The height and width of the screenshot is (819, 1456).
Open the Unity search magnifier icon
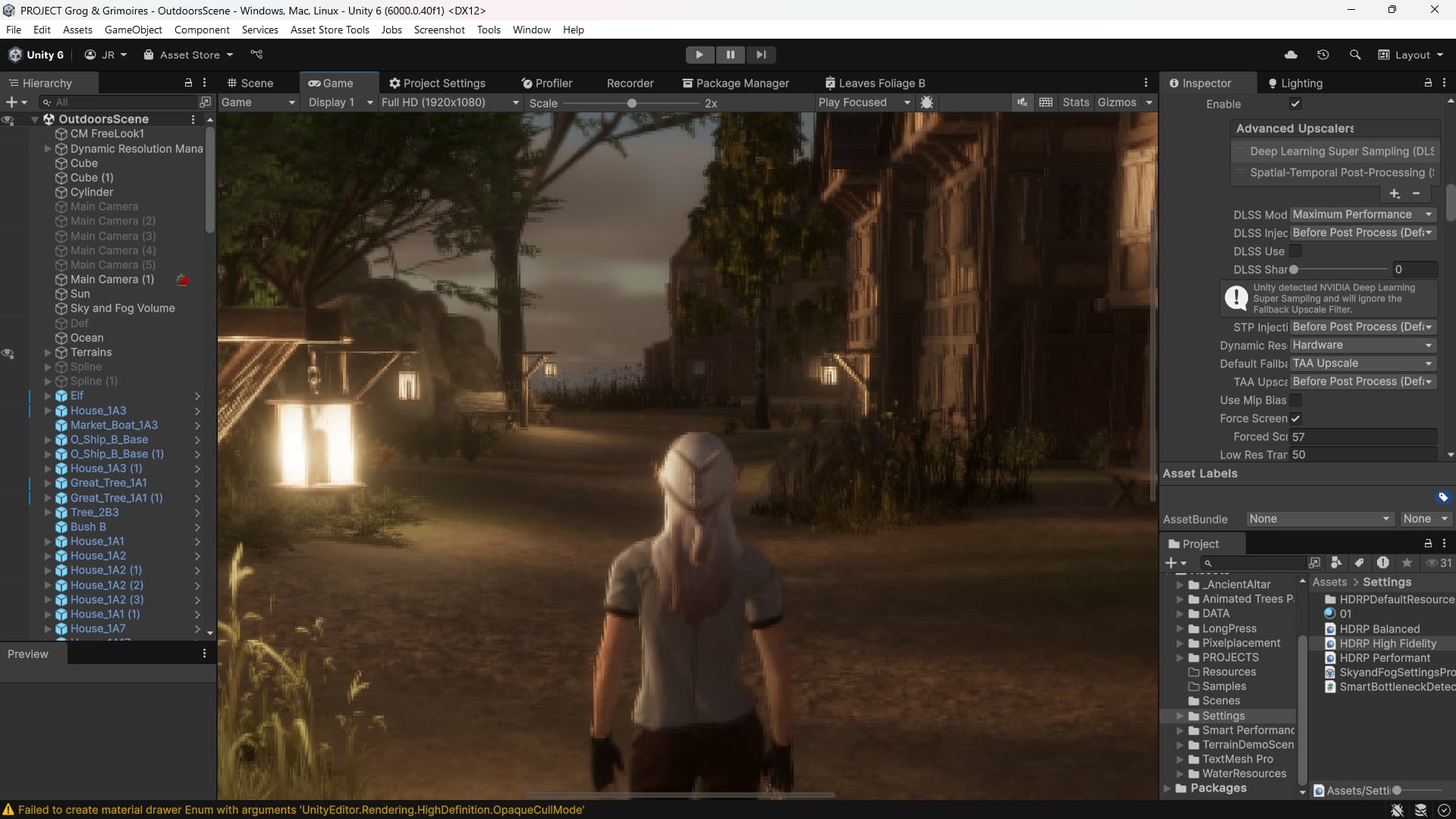pos(1355,54)
